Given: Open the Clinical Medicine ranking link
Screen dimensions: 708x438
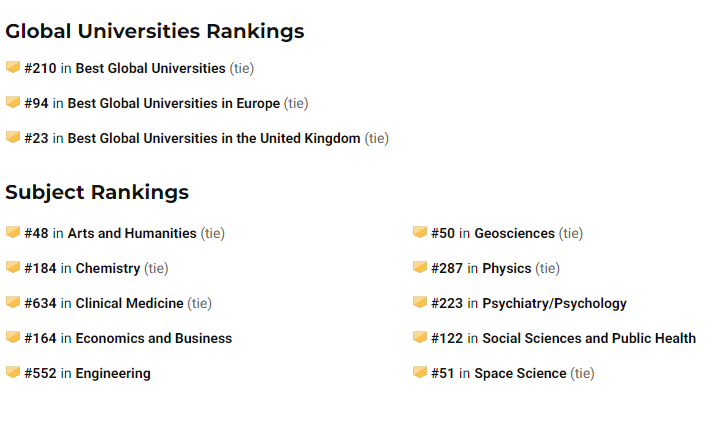Looking at the screenshot, I should (130, 303).
